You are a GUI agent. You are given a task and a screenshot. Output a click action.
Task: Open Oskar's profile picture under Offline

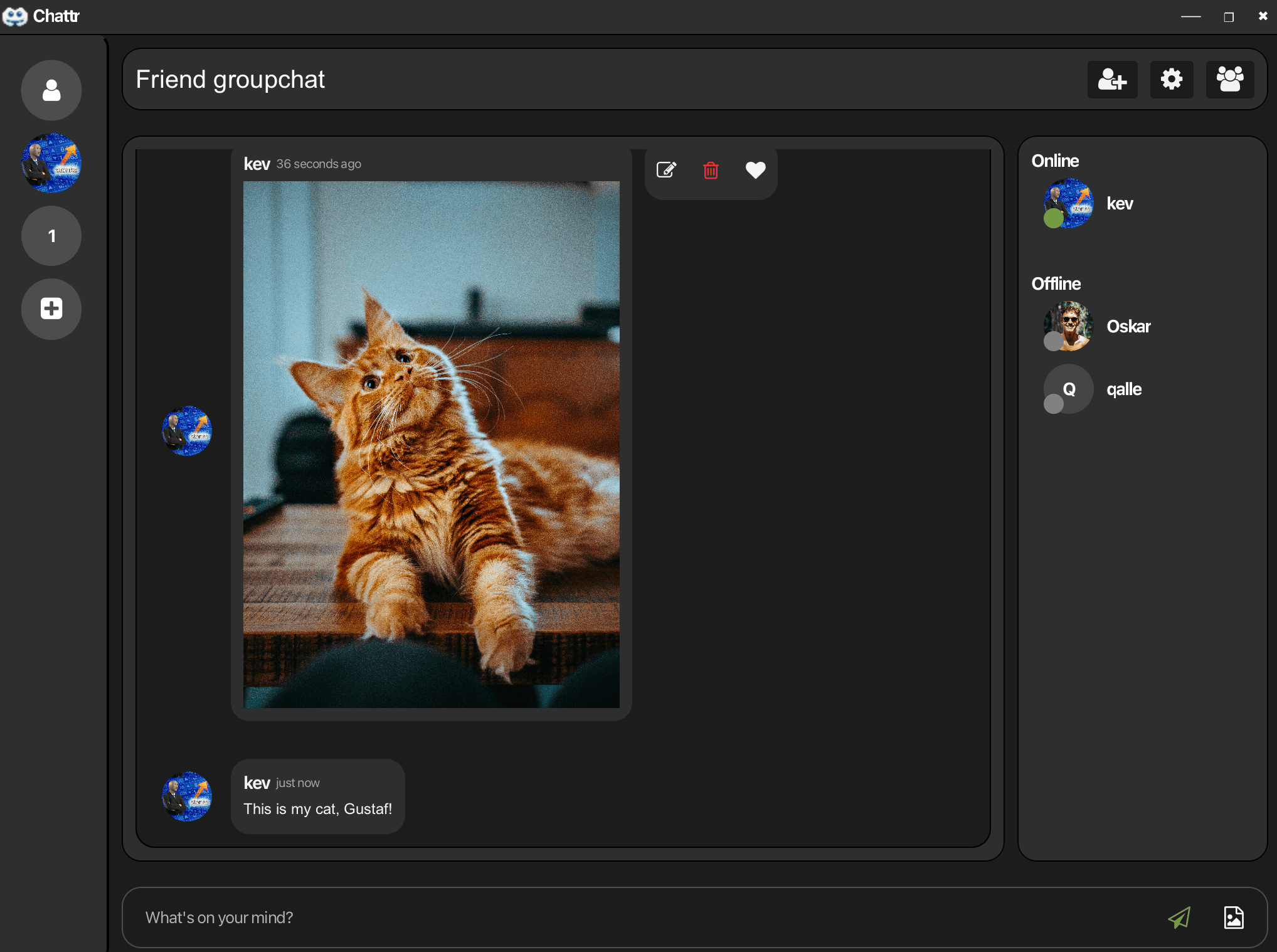[x=1068, y=326]
